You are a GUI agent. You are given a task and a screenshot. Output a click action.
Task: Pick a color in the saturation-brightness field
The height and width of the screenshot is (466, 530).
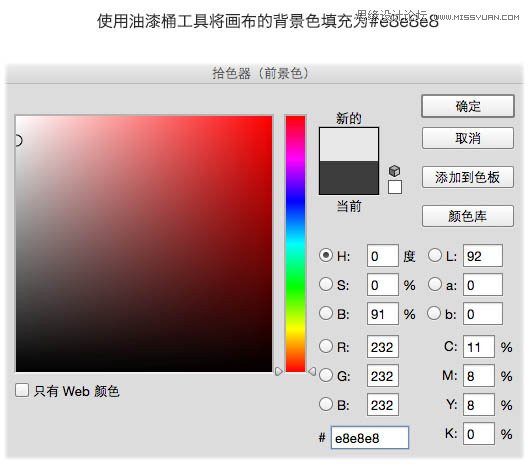144,244
